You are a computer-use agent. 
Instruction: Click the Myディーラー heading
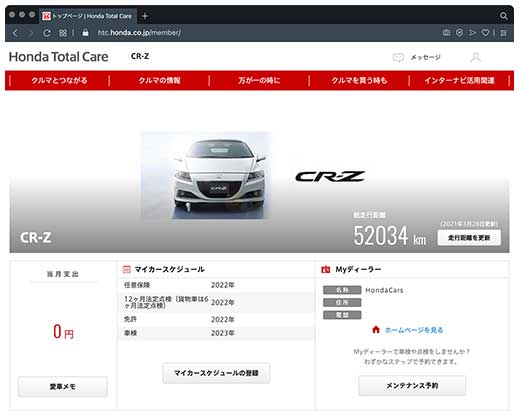tap(358, 269)
